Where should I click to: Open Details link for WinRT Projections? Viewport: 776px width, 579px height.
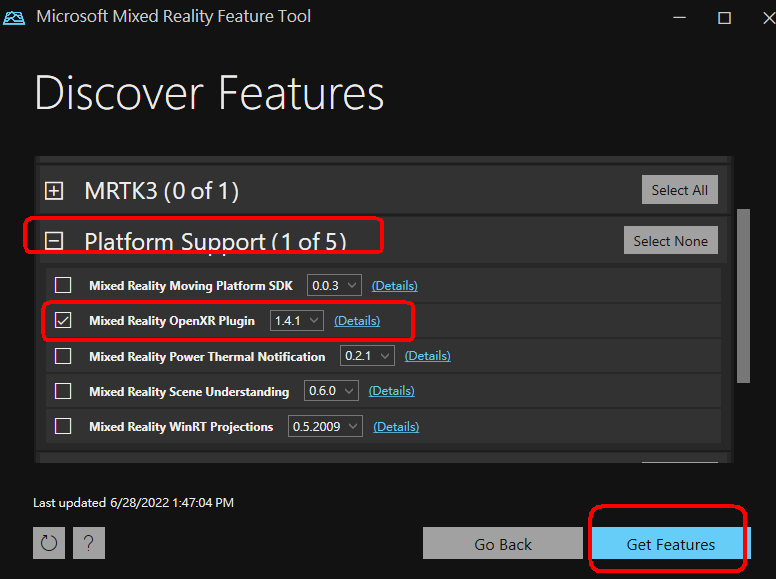(x=396, y=427)
